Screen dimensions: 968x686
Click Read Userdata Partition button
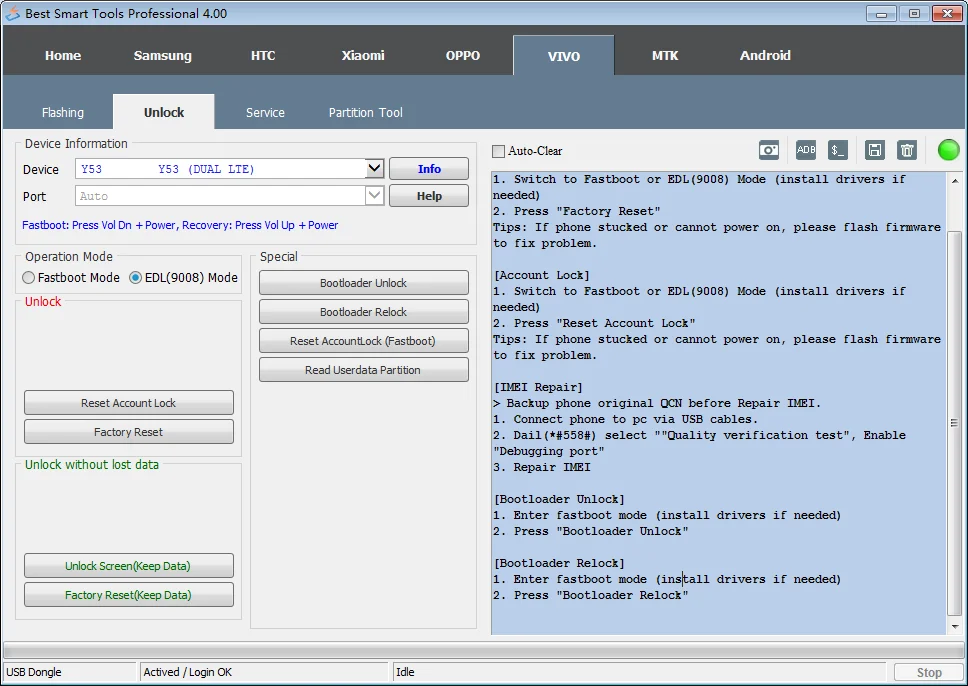coord(364,370)
